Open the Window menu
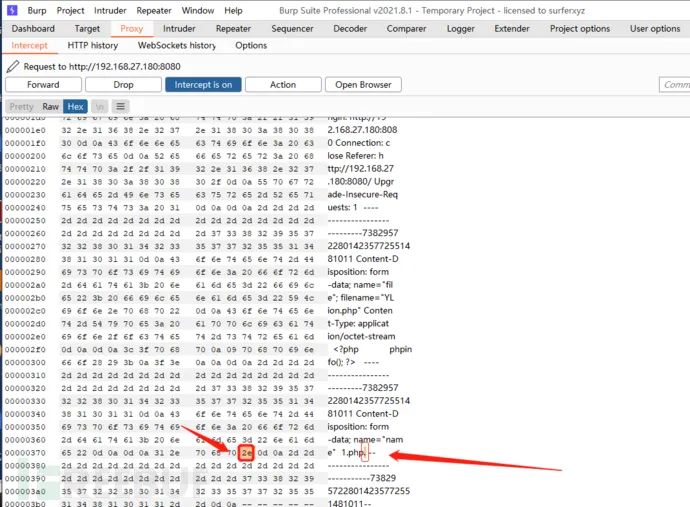The image size is (690, 507). click(x=198, y=10)
